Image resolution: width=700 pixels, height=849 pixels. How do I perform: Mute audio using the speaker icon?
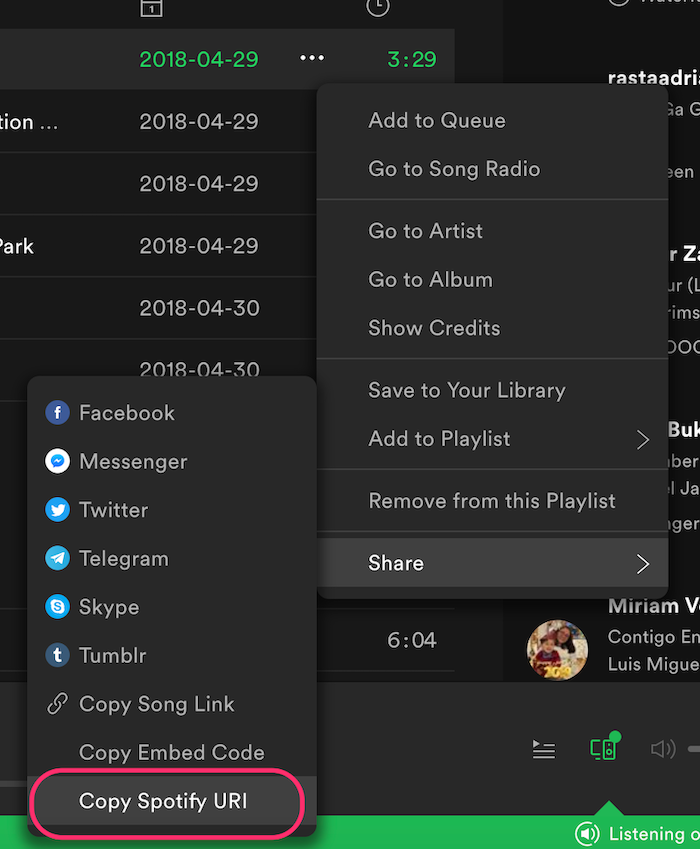tap(663, 749)
